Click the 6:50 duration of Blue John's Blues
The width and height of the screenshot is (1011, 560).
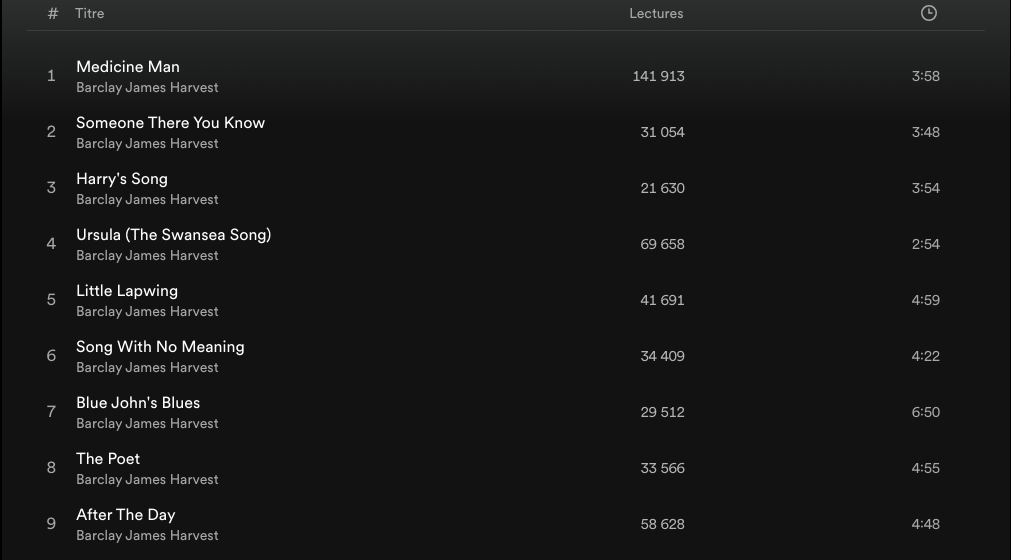925,412
